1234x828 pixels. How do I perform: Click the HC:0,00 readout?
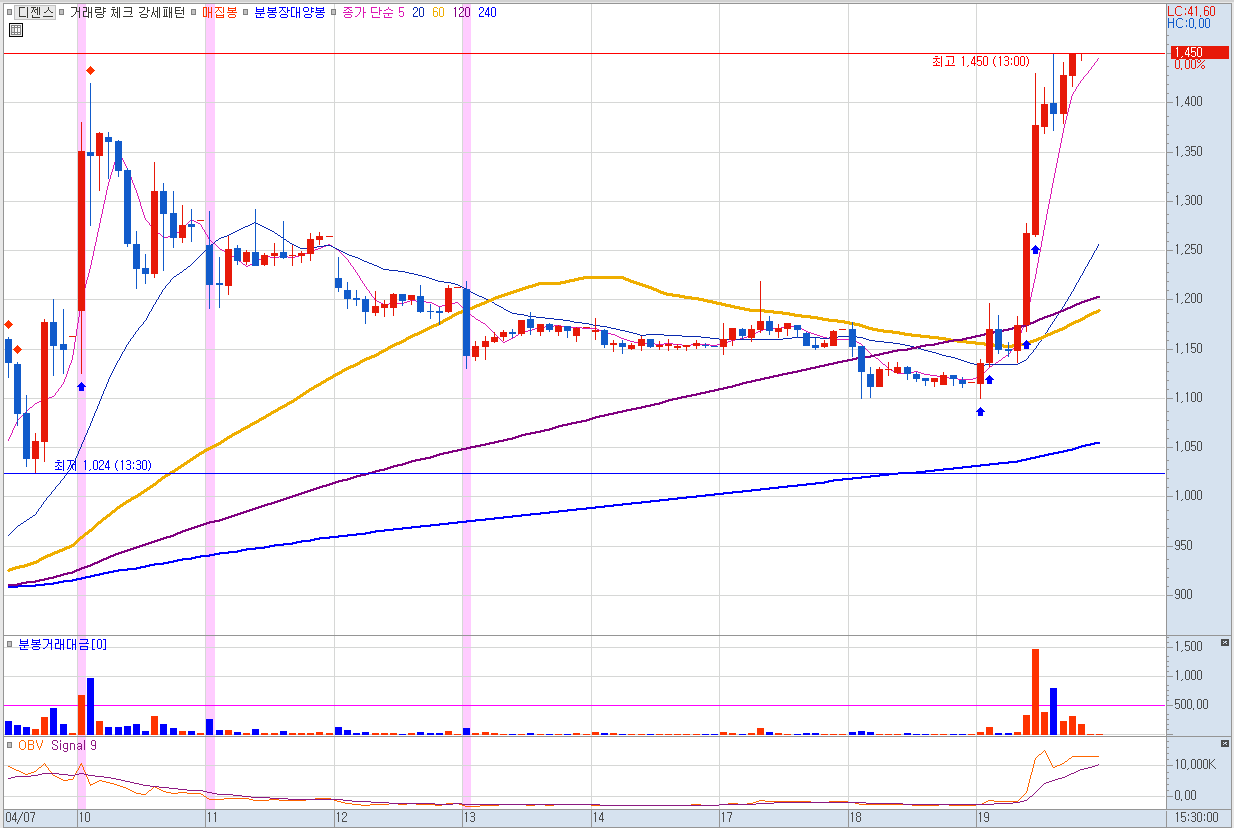[1189, 24]
